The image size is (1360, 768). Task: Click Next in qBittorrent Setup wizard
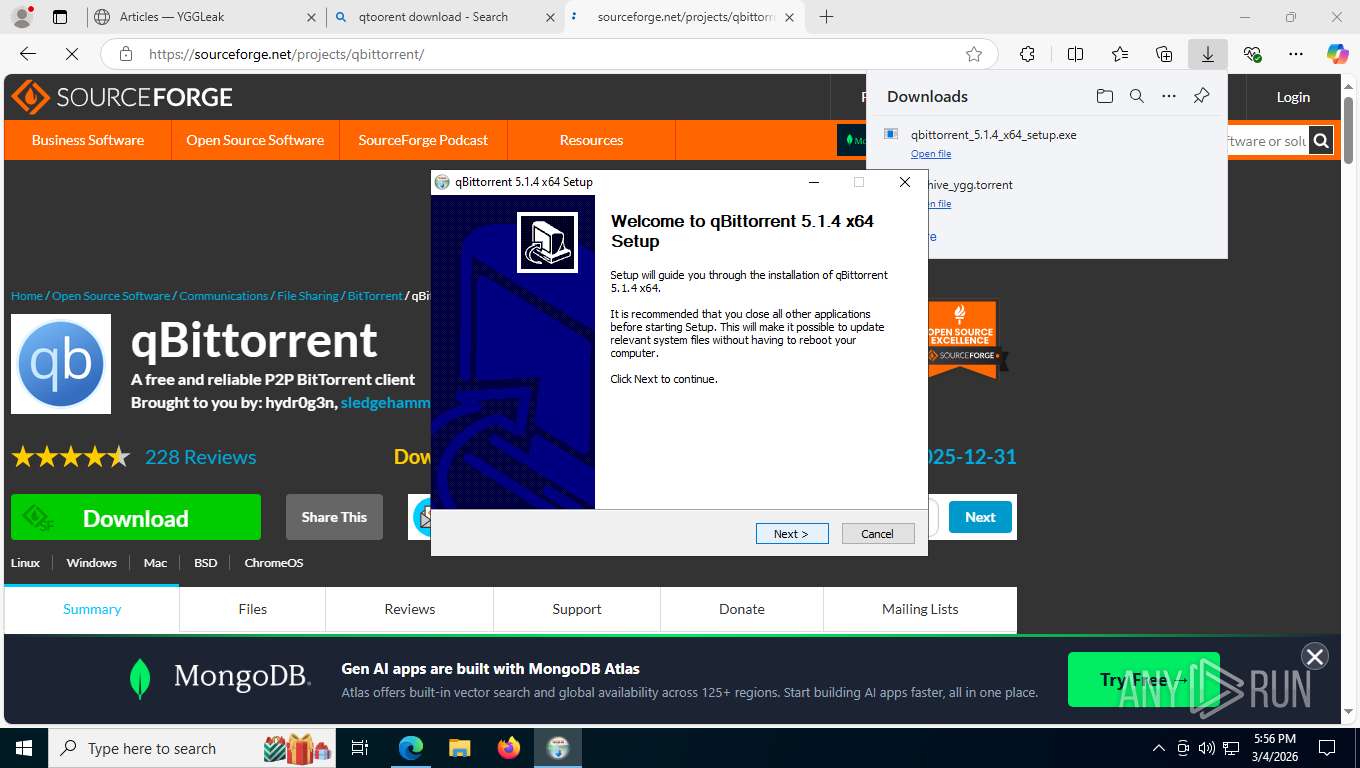[x=792, y=533]
